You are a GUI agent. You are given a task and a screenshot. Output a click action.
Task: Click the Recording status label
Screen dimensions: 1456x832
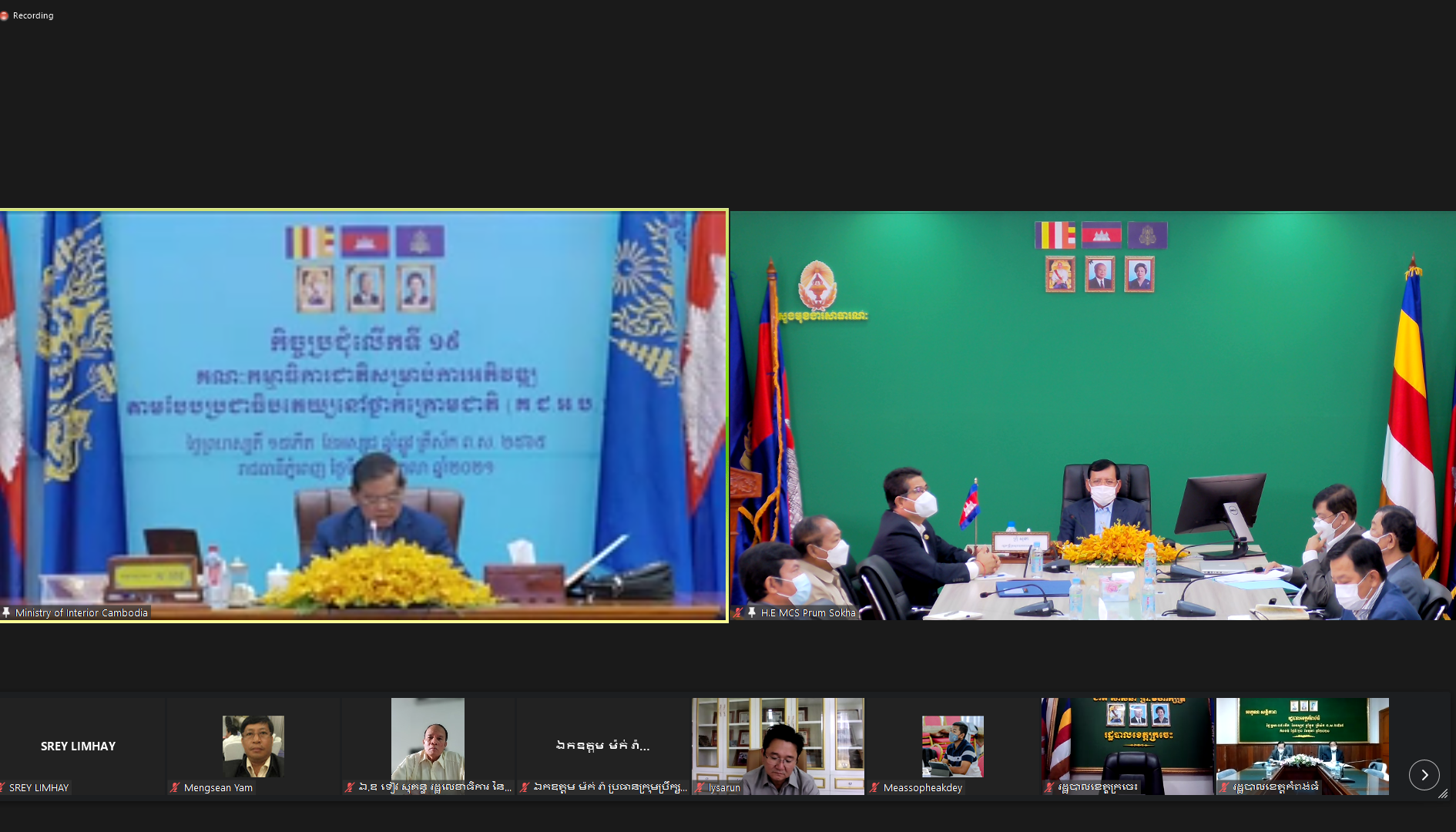click(33, 15)
